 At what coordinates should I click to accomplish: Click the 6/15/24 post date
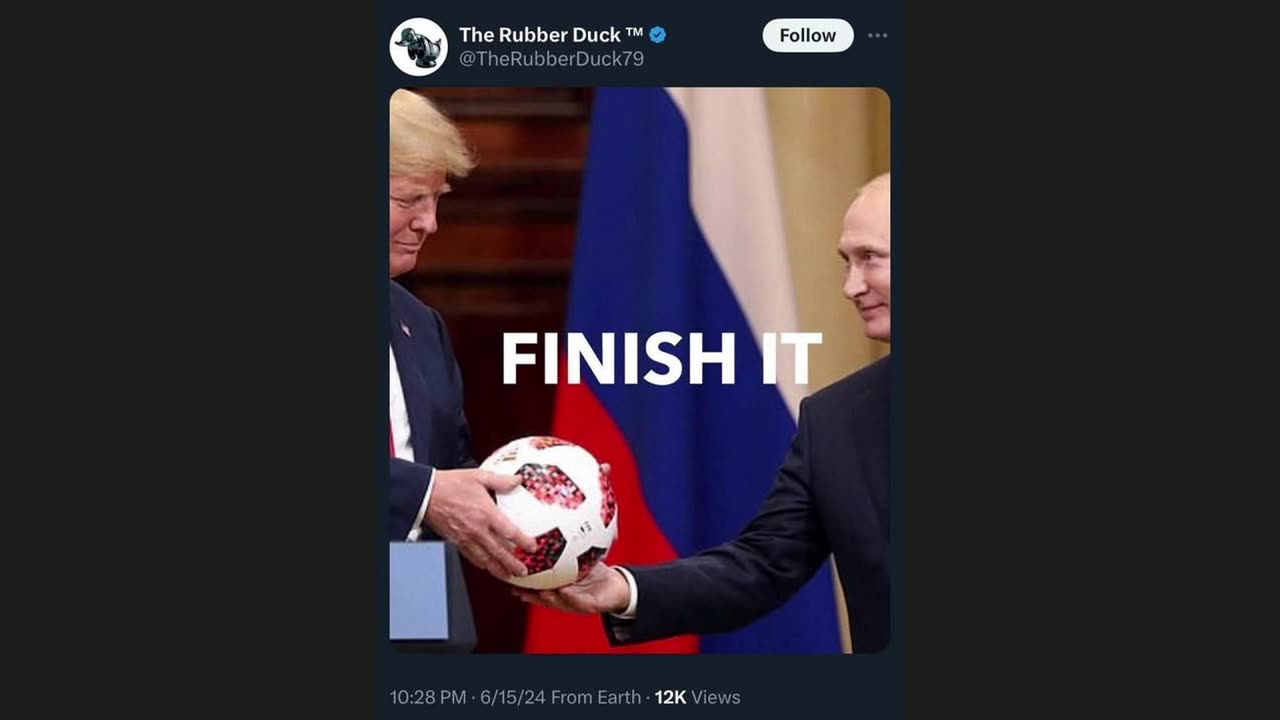(512, 697)
